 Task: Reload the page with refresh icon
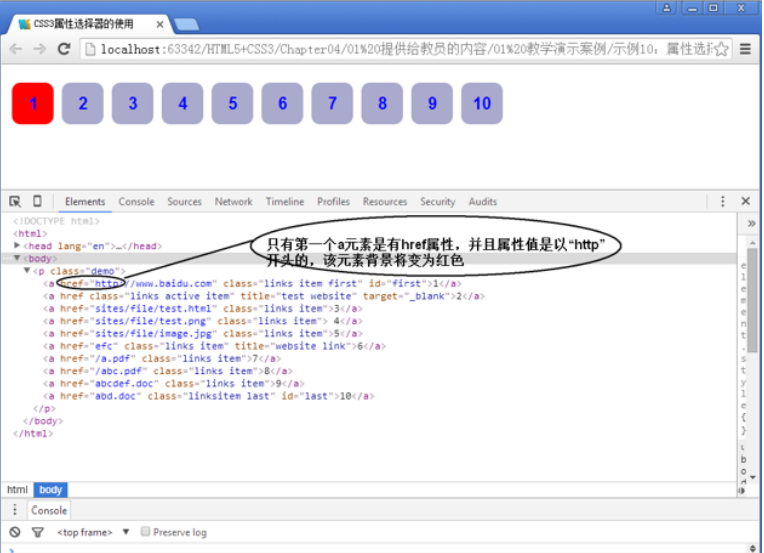tap(64, 49)
